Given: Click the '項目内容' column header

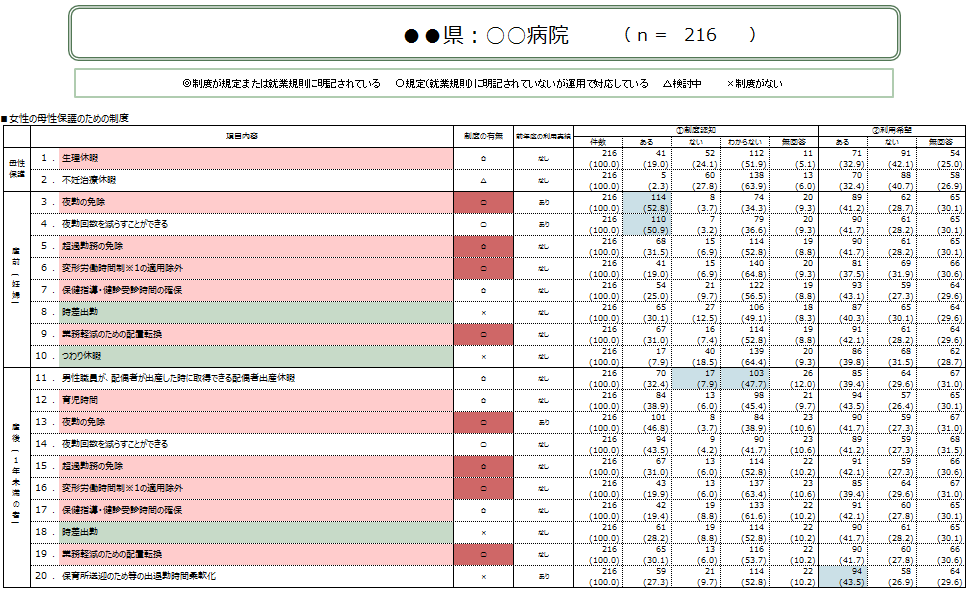Looking at the screenshot, I should 242,136.
